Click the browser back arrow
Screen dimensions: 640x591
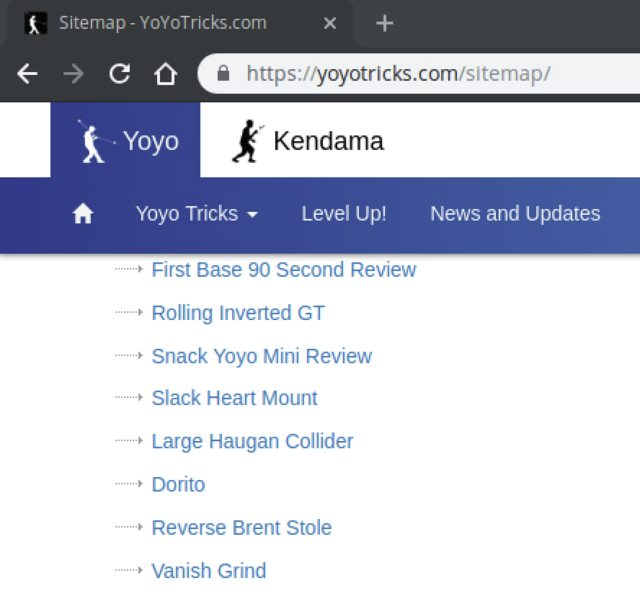(x=27, y=74)
